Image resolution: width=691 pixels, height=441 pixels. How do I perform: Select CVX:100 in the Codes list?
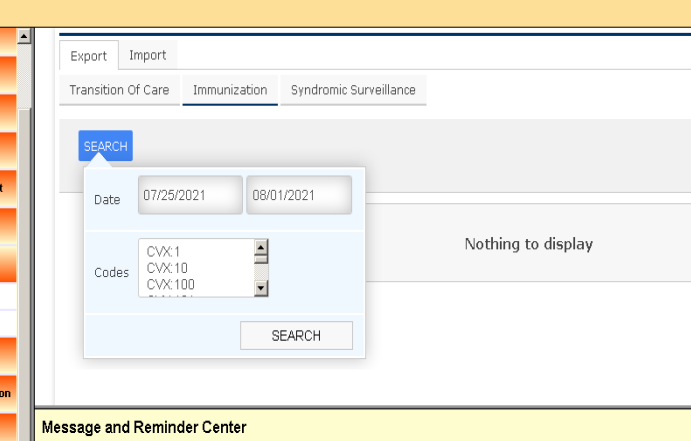coord(171,284)
